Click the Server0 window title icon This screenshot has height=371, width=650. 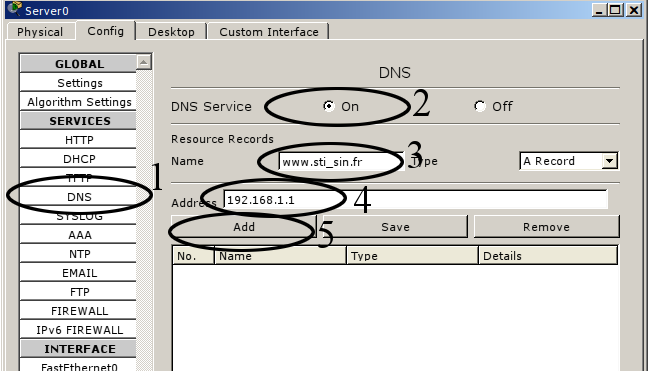point(15,8)
